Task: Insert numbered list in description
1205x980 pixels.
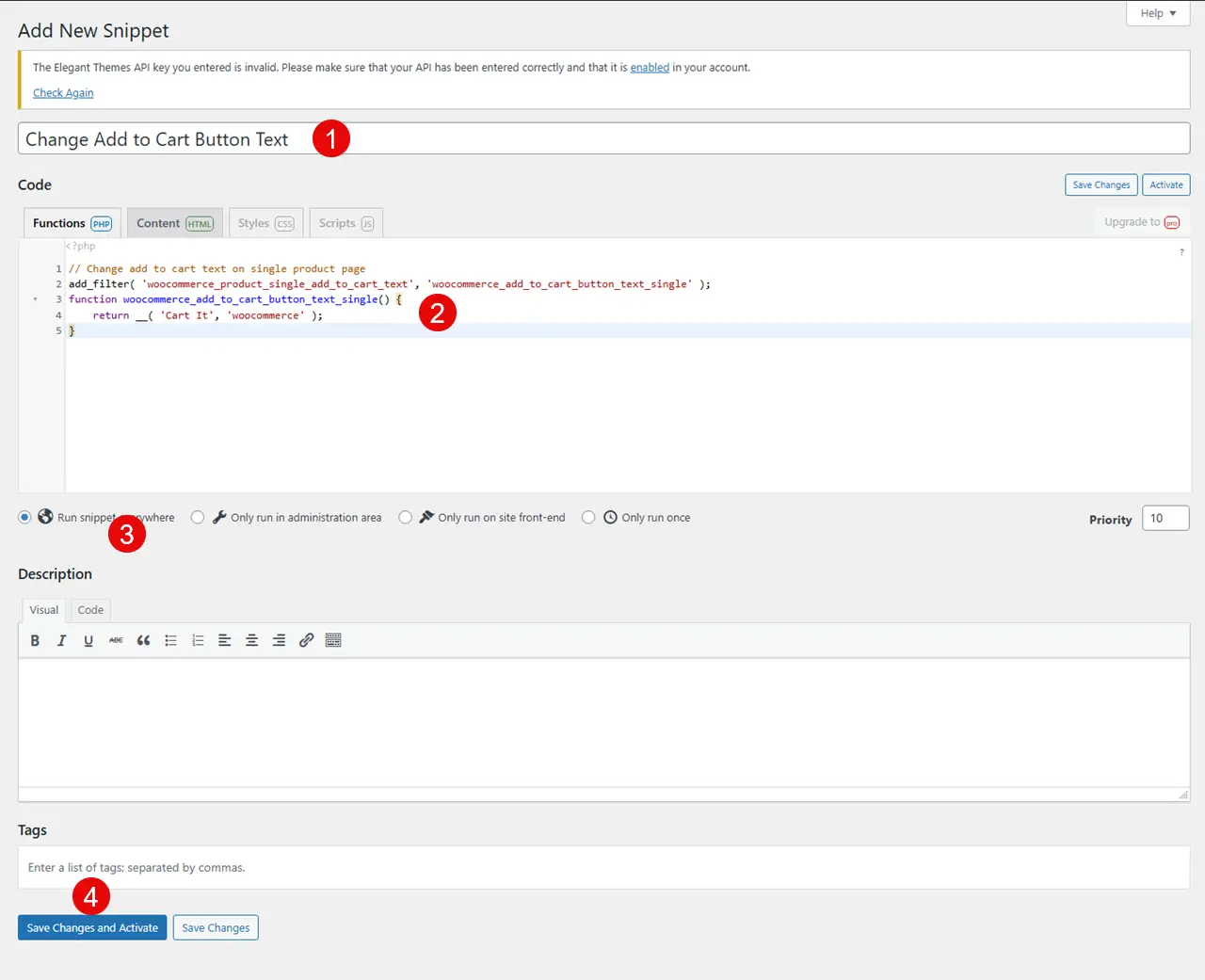Action: tap(198, 640)
